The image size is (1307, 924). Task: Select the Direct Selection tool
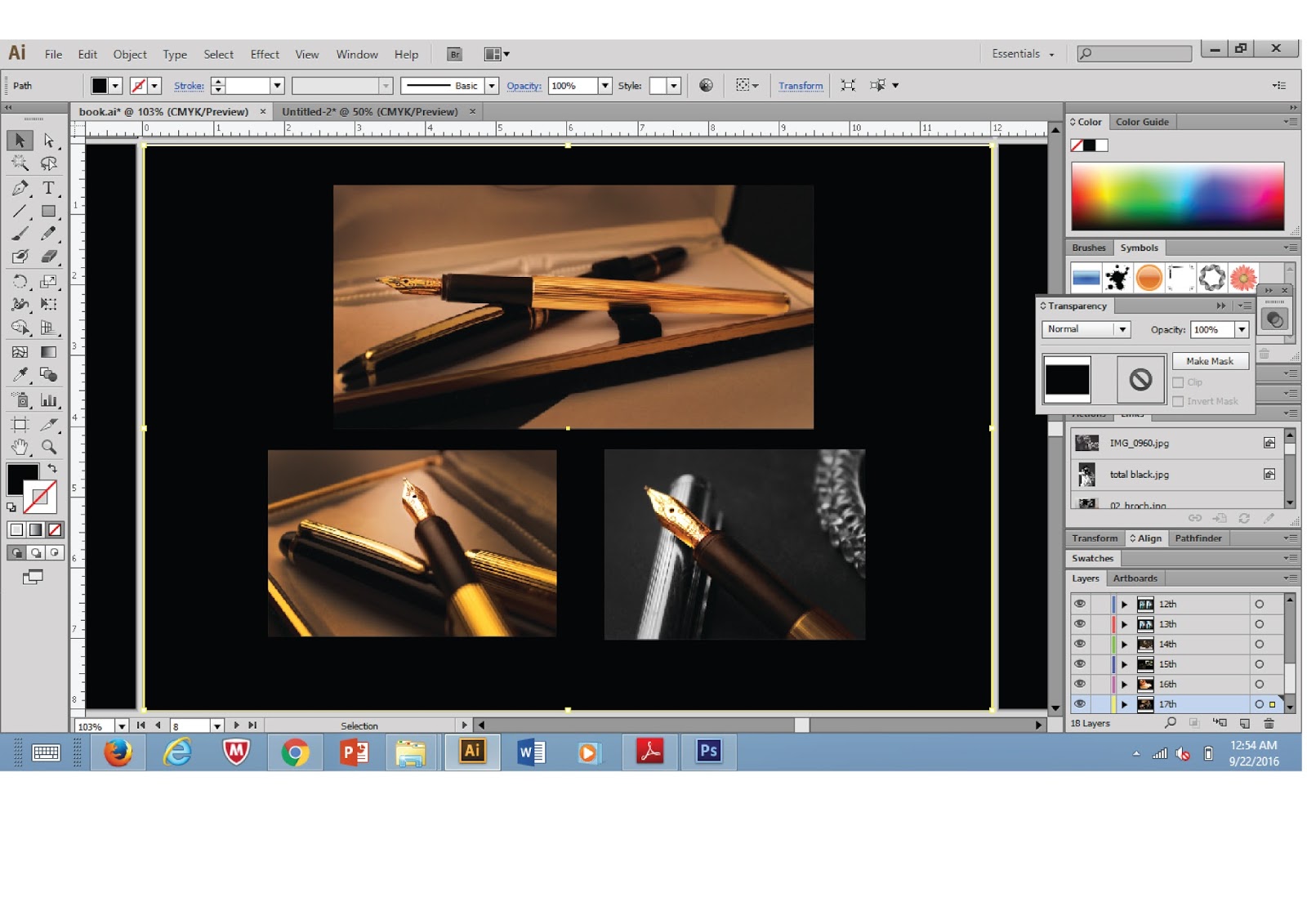click(49, 141)
